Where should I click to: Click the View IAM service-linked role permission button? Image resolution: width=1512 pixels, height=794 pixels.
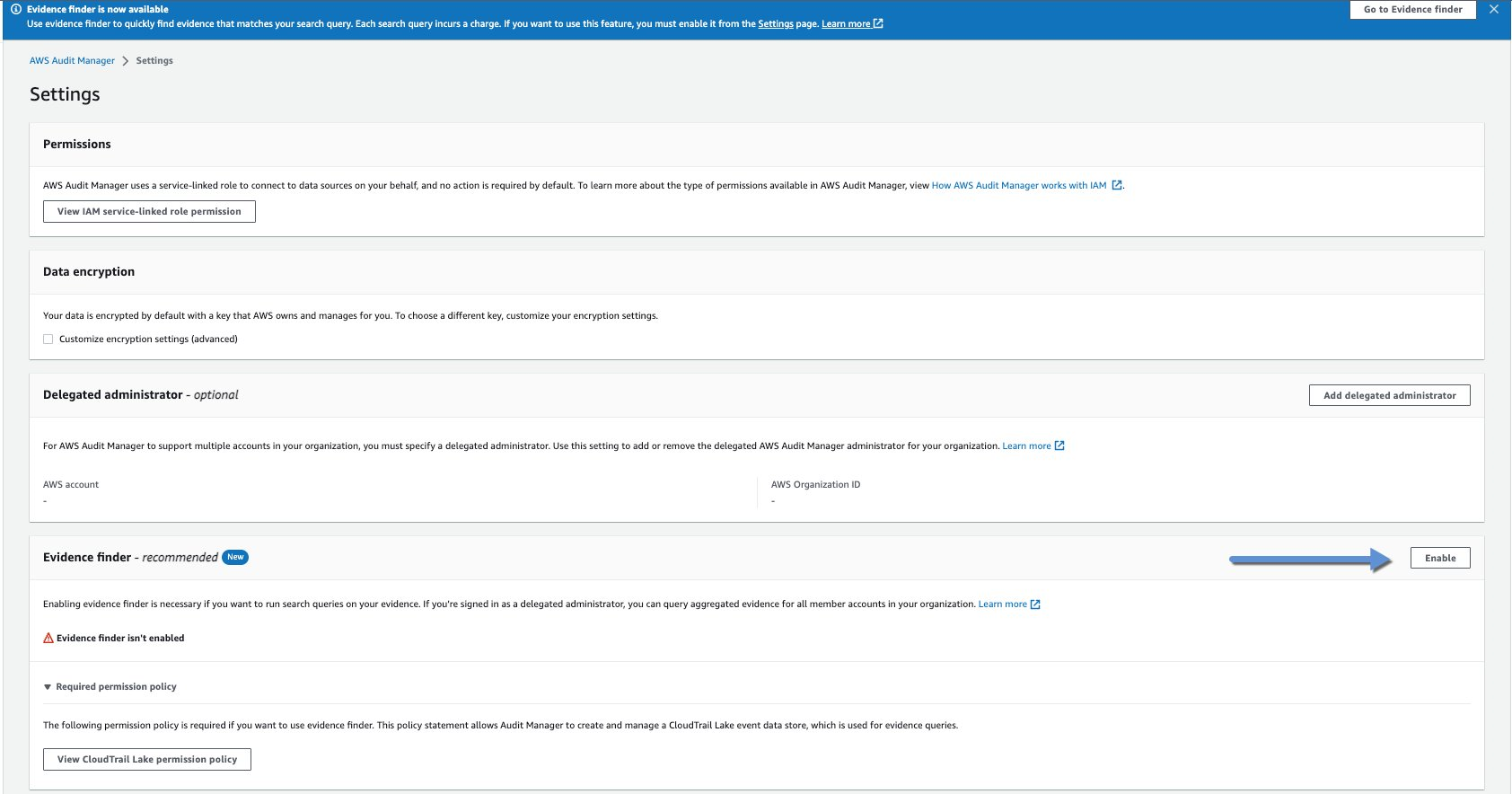(x=149, y=211)
